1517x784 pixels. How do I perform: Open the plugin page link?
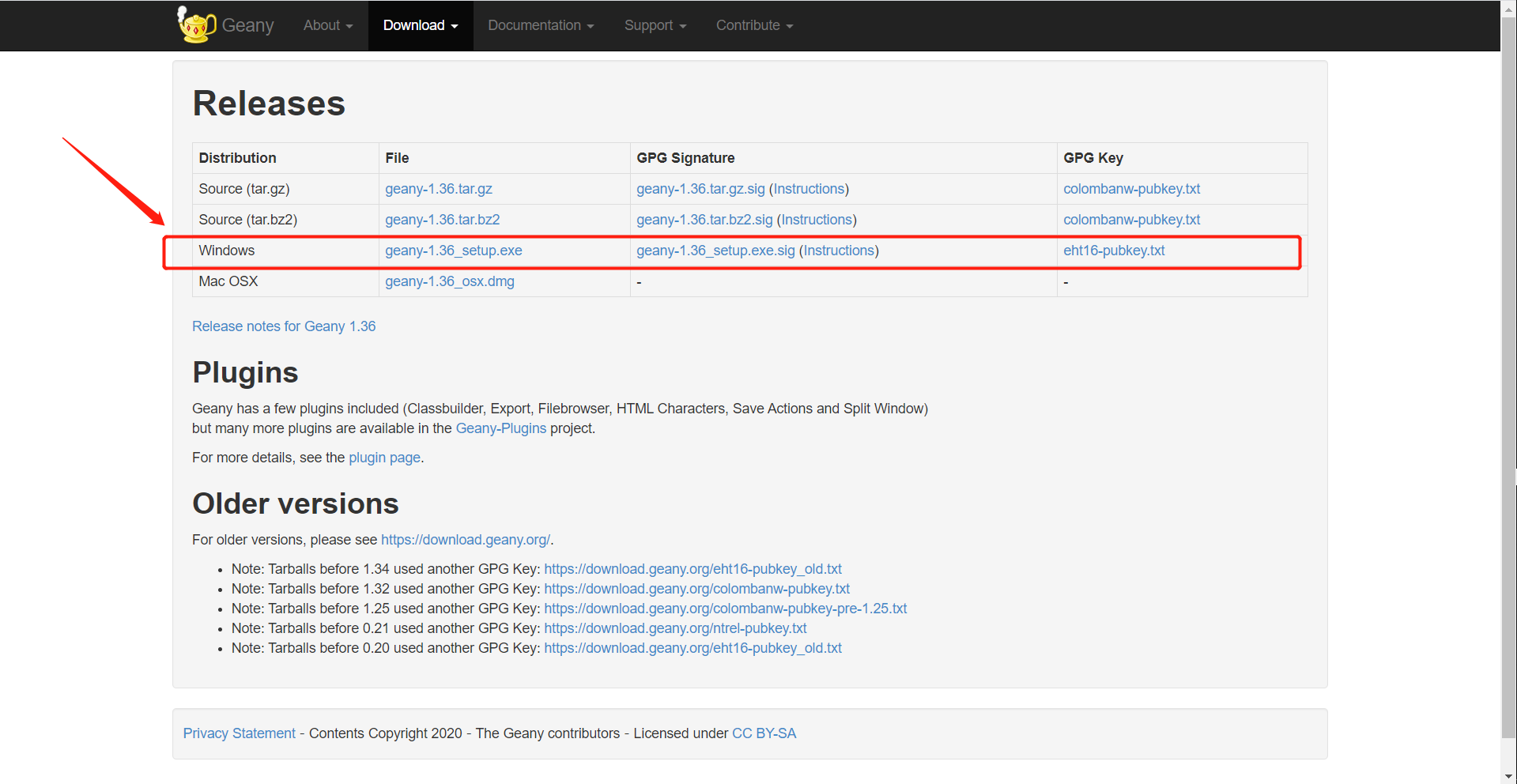pyautogui.click(x=384, y=458)
